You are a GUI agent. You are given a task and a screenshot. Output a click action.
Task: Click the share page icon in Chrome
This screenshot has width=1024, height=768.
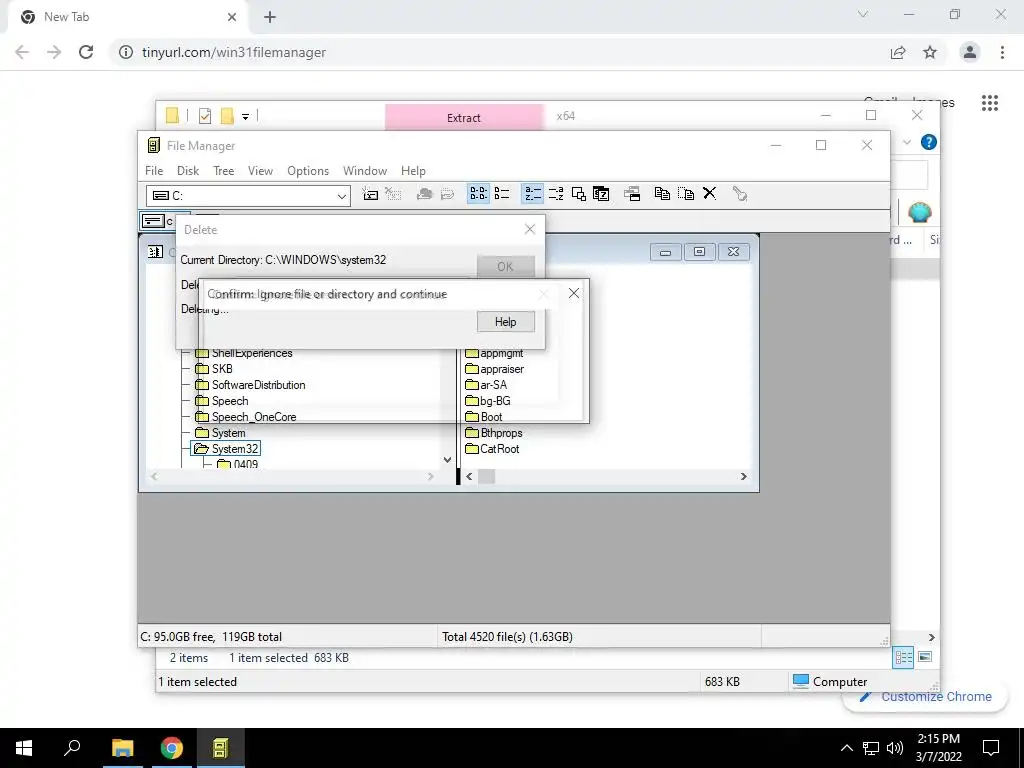pos(898,52)
